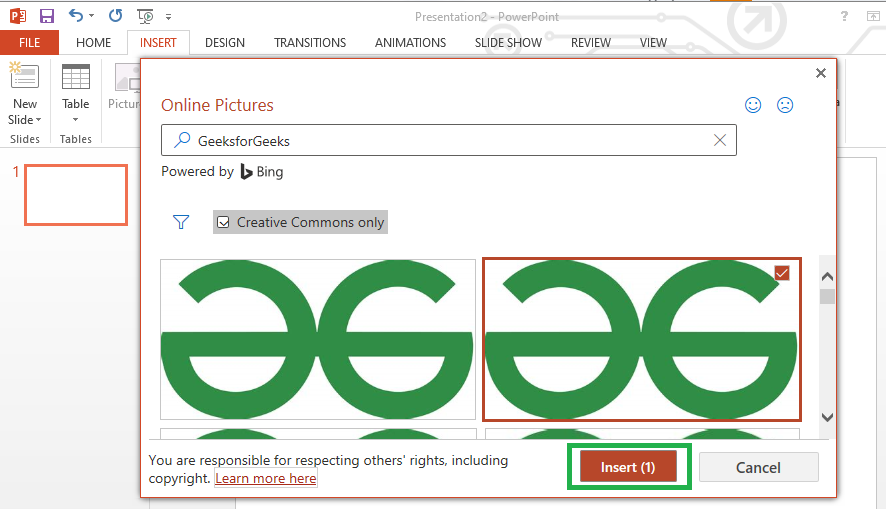The image size is (886, 509).
Task: Clear the search box with X icon
Action: pos(719,140)
